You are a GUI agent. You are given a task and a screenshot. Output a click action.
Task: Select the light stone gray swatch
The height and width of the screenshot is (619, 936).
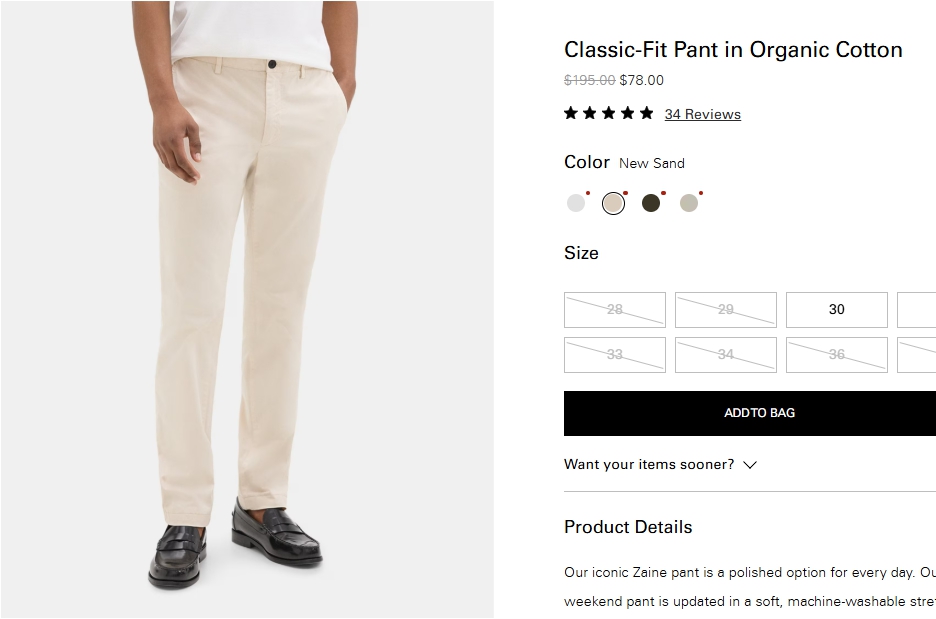click(689, 203)
